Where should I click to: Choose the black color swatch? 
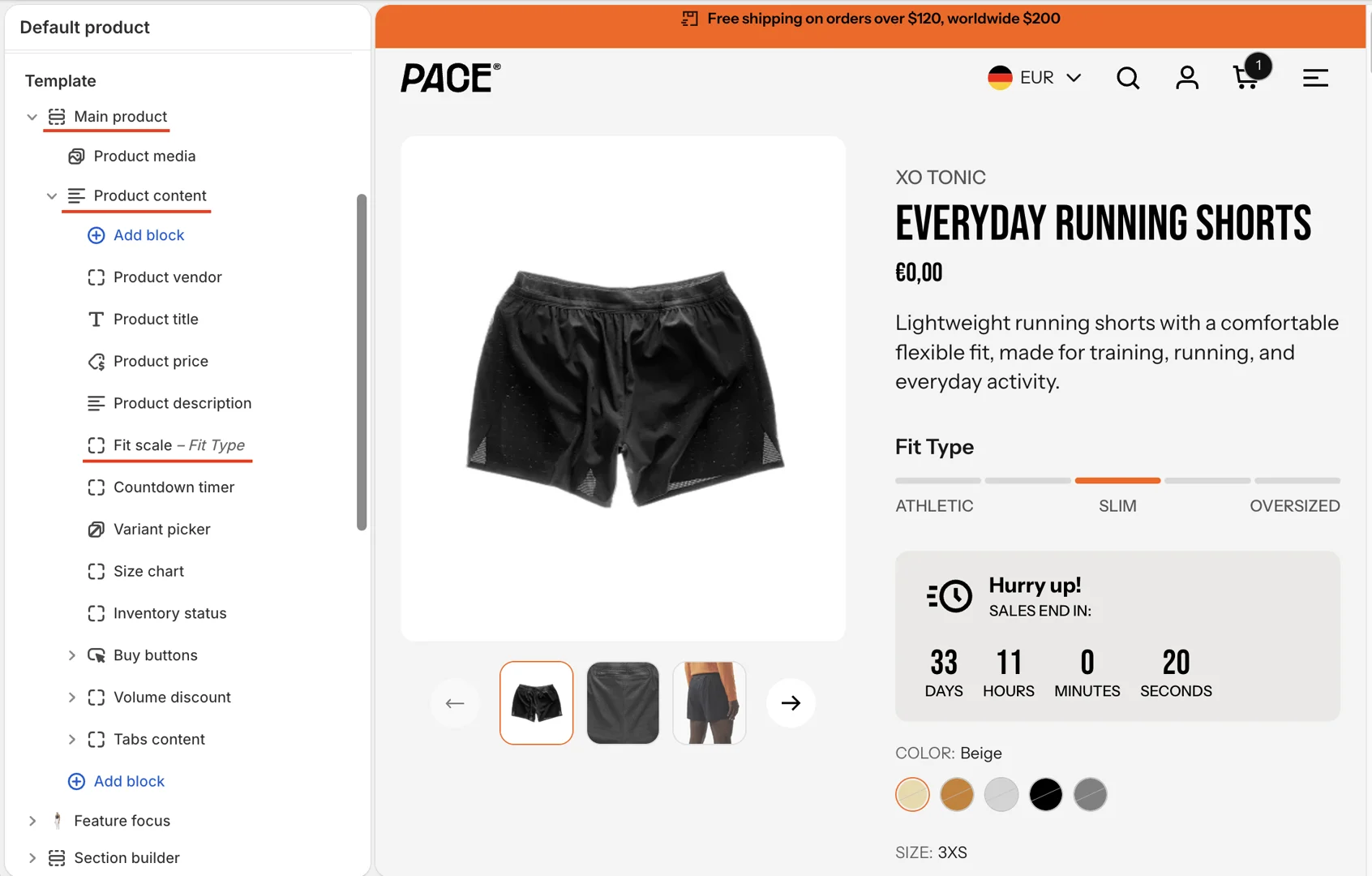pos(1046,794)
